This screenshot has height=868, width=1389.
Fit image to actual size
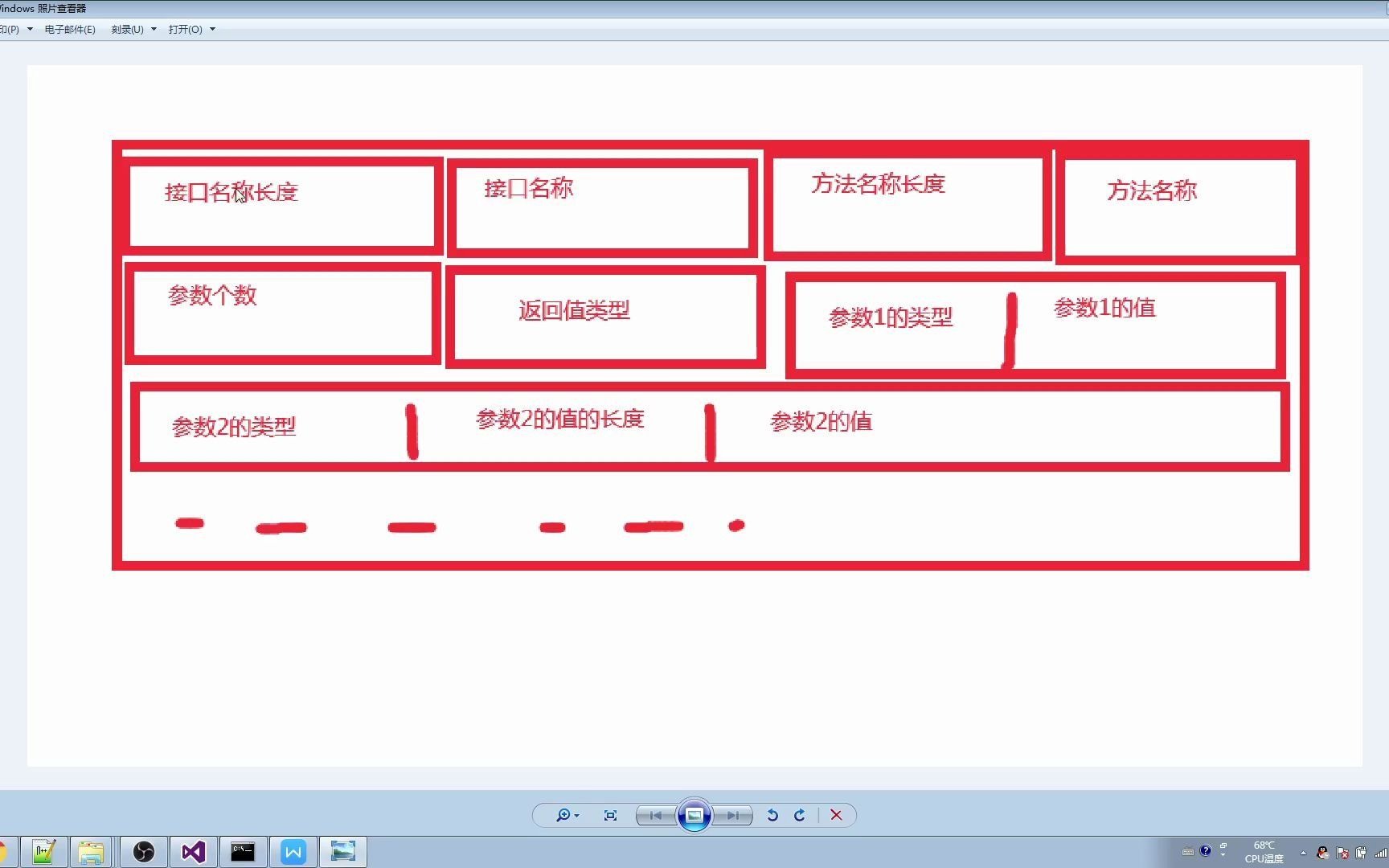click(610, 815)
